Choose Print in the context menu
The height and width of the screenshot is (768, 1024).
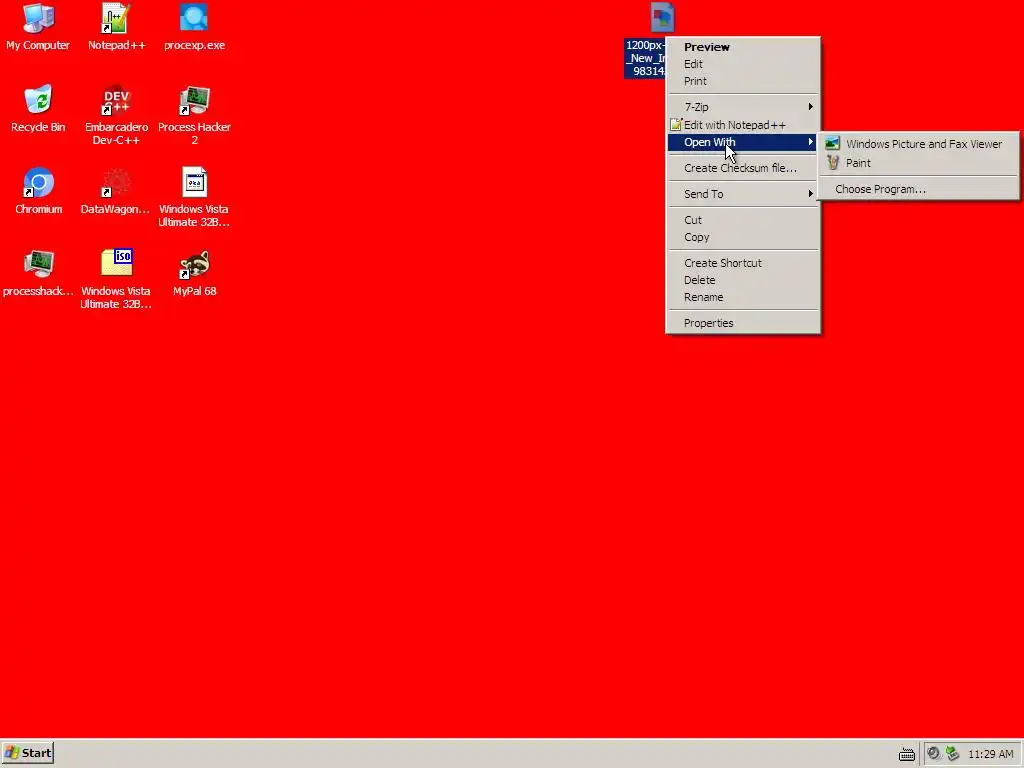743,81
